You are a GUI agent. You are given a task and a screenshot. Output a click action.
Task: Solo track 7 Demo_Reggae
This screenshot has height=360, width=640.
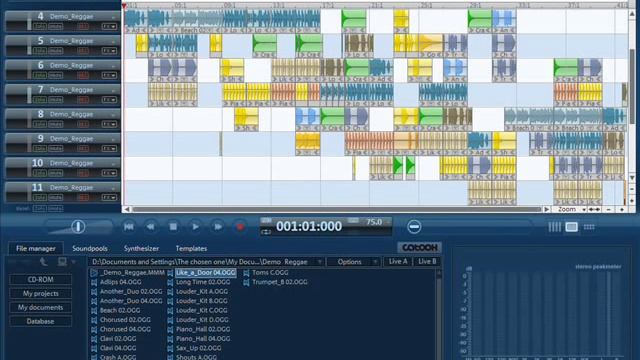coord(40,100)
